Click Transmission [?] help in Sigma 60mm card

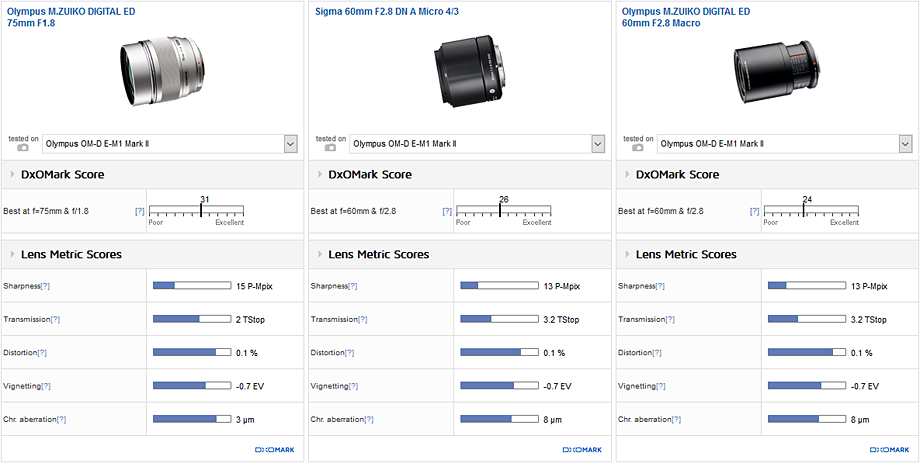point(363,319)
